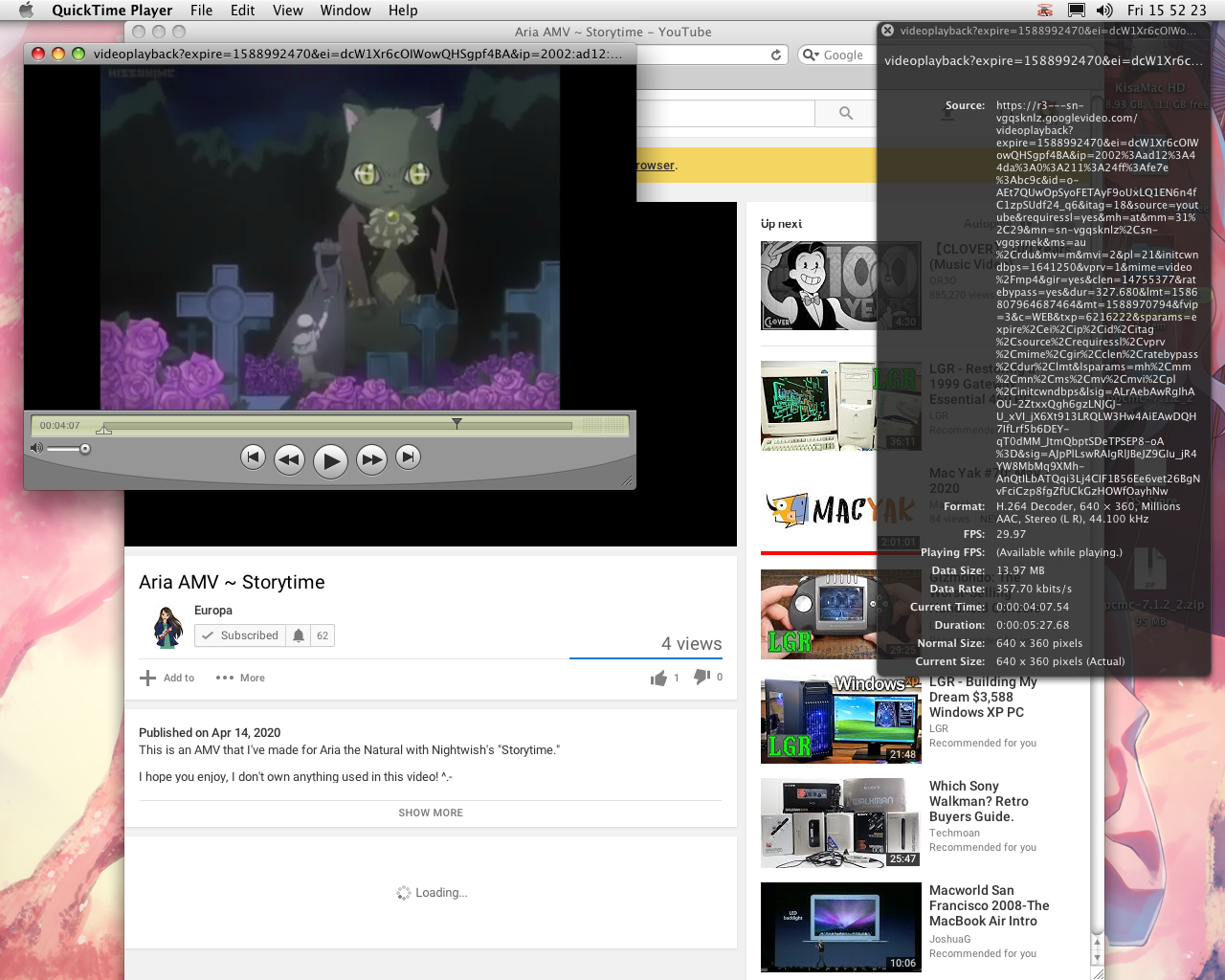The image size is (1225, 980).
Task: Click the Subscribed button
Action: [x=239, y=635]
